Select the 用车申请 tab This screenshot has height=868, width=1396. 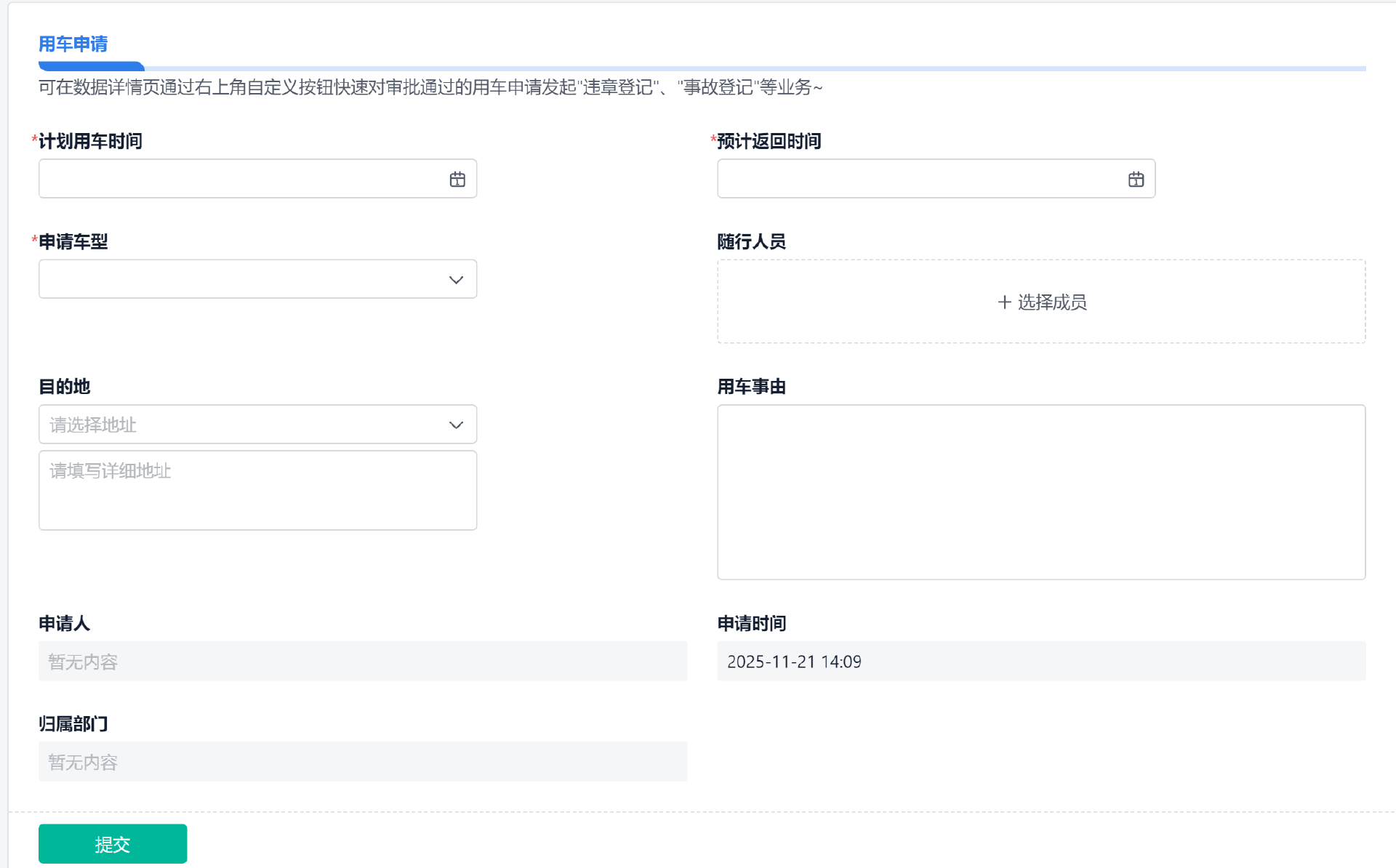tap(73, 44)
